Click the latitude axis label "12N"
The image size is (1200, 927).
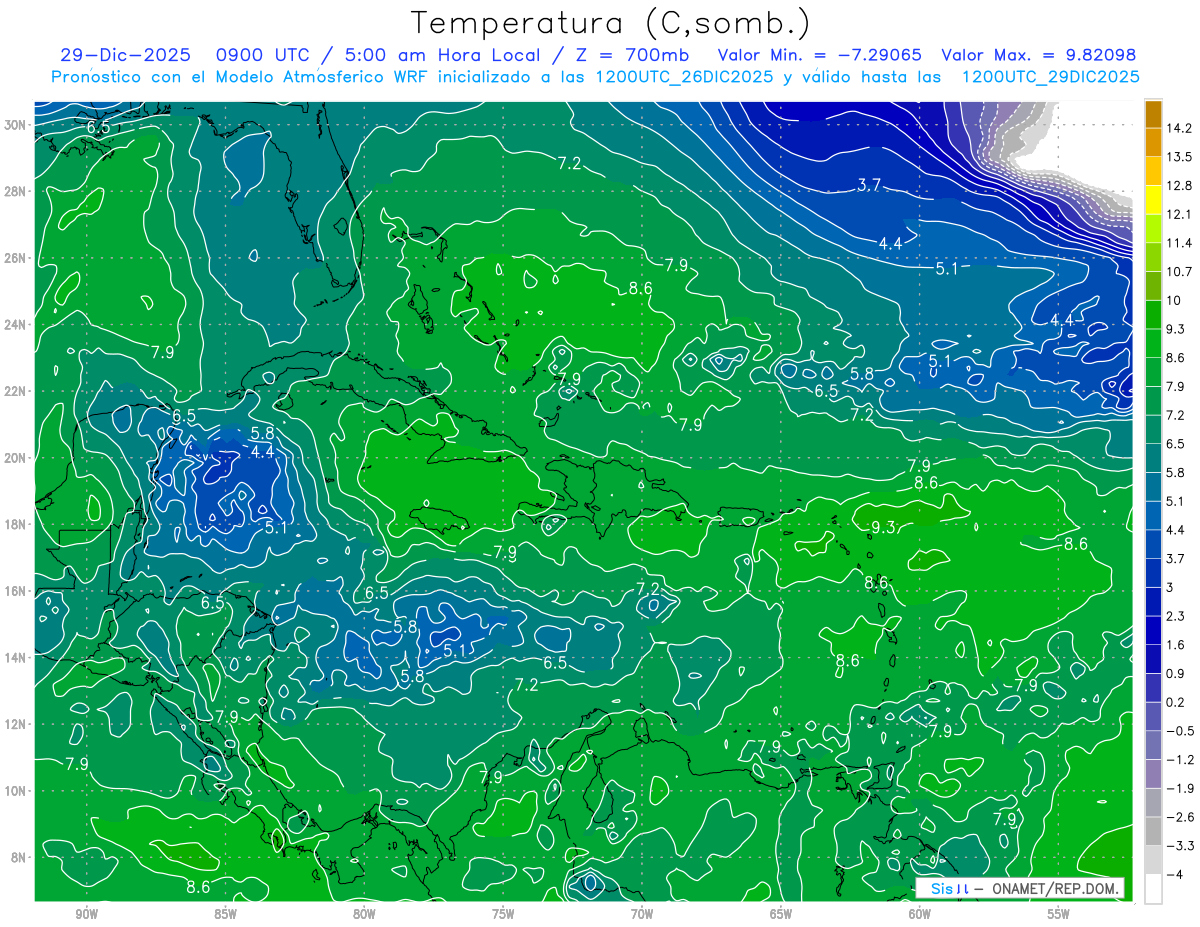click(x=16, y=724)
